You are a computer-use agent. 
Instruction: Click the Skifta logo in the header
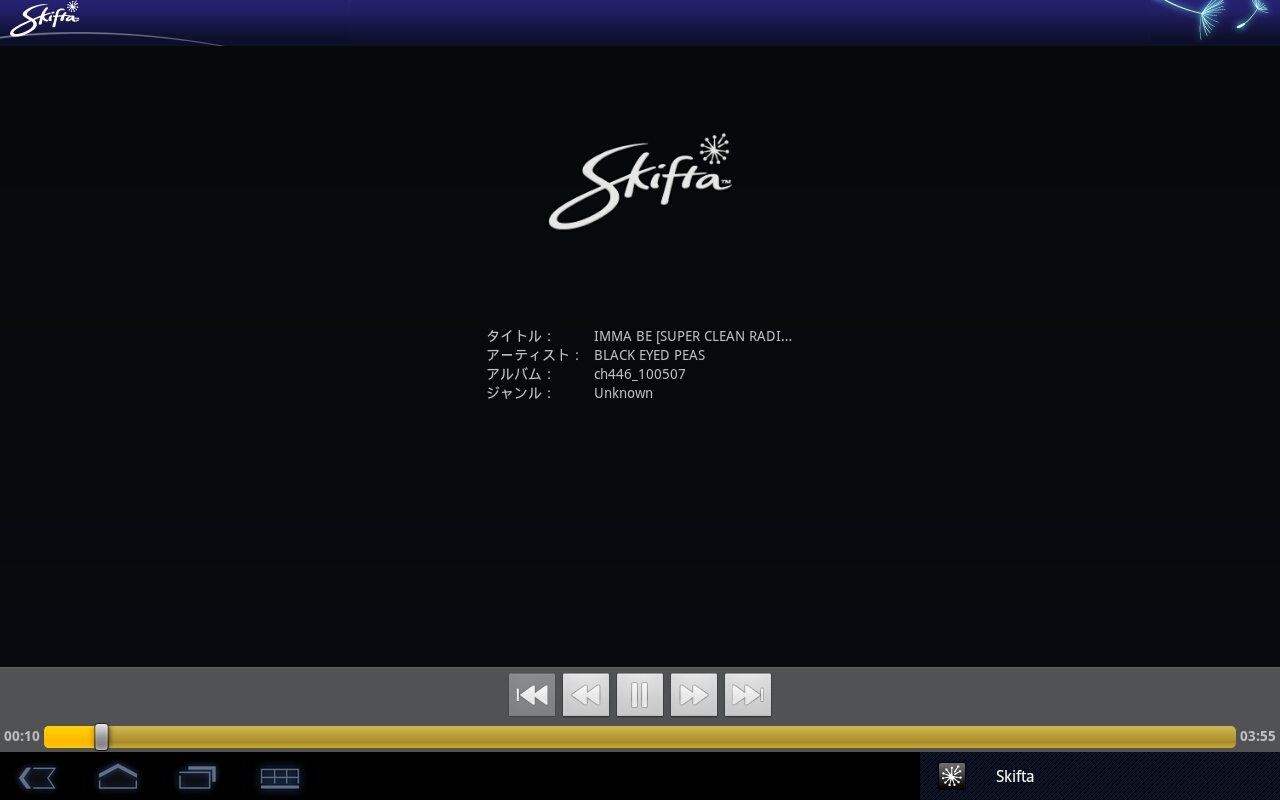44,19
